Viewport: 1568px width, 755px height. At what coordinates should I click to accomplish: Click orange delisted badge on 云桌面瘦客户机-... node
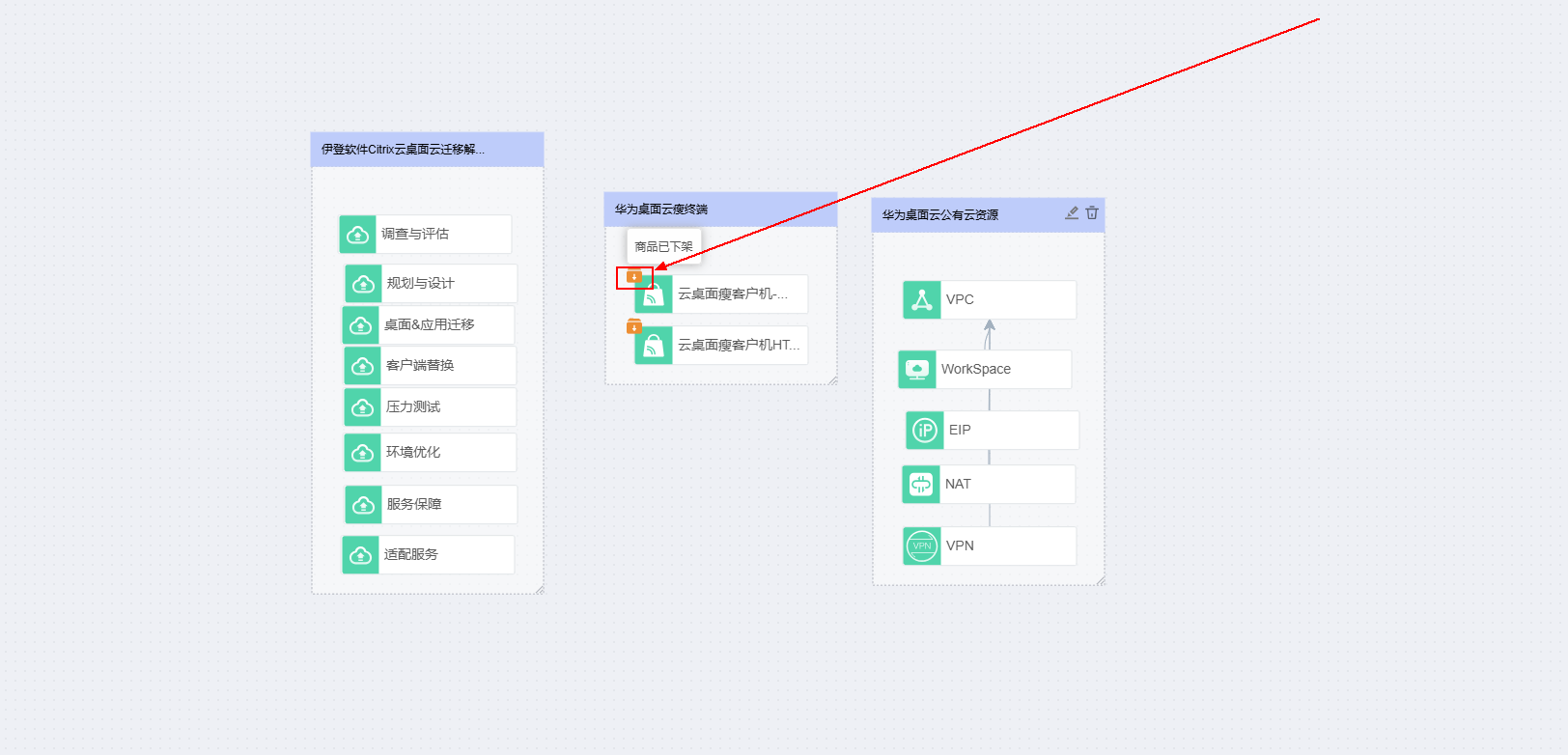click(634, 277)
